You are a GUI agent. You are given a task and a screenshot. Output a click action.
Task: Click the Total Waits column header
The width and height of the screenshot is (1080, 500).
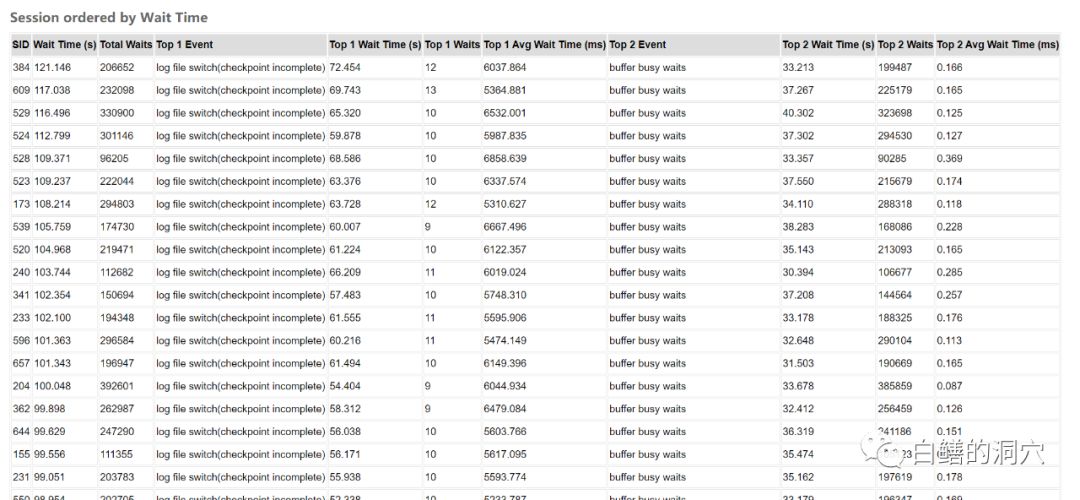pyautogui.click(x=126, y=45)
